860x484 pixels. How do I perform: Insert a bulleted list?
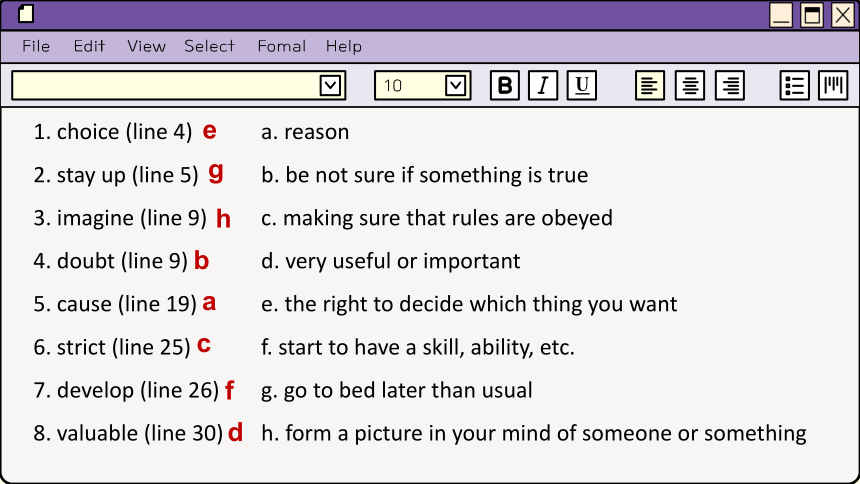(795, 86)
